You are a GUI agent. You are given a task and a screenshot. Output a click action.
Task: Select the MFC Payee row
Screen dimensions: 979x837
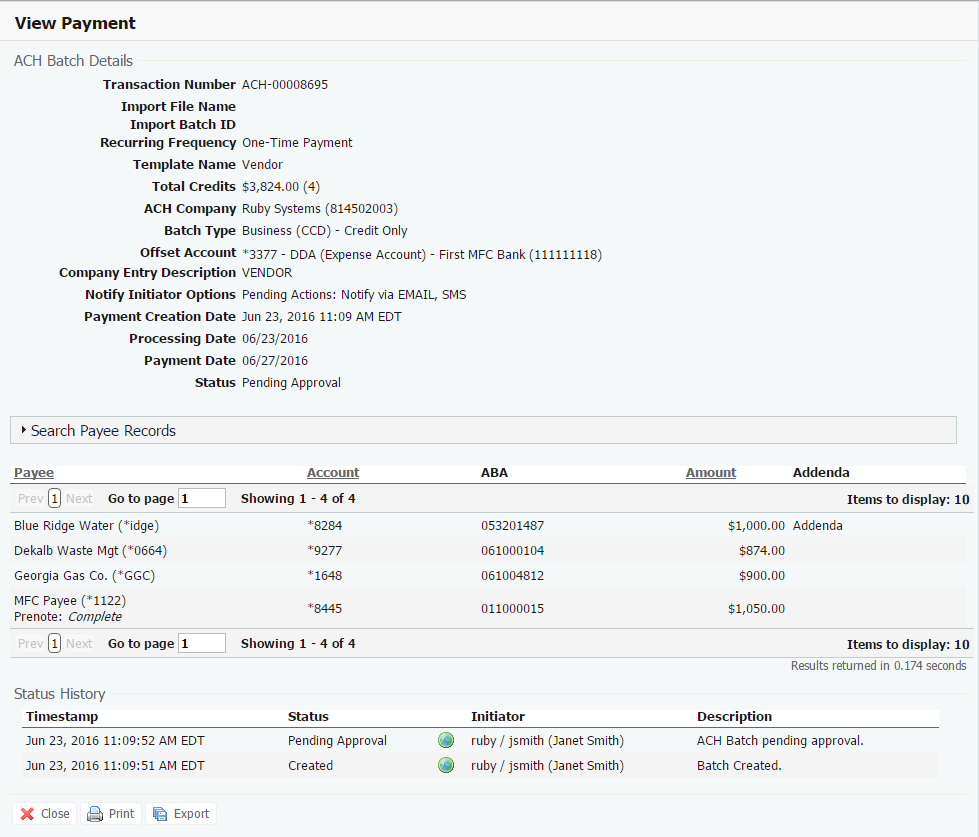click(x=70, y=601)
